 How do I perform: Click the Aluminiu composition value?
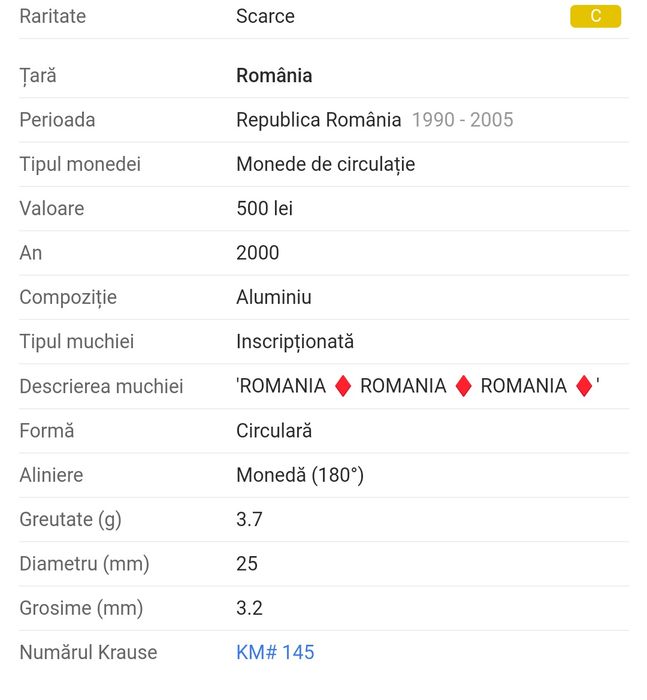[273, 297]
